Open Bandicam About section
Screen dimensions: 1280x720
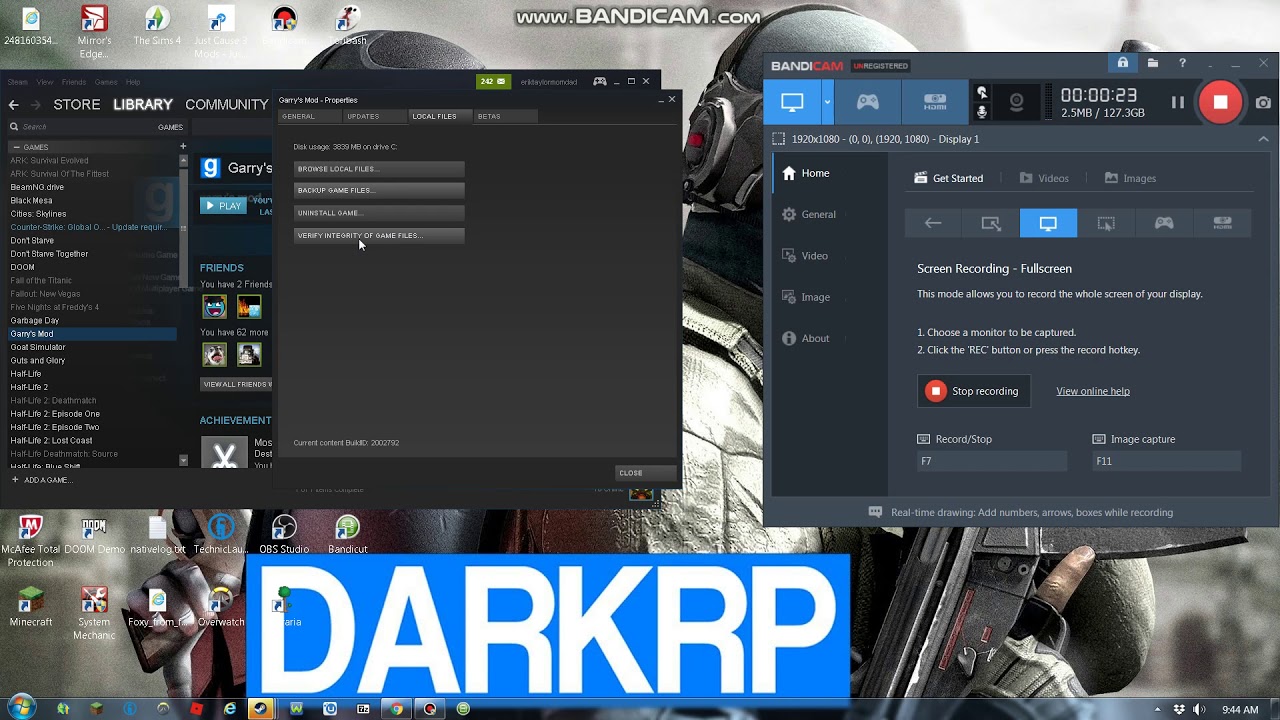806,338
